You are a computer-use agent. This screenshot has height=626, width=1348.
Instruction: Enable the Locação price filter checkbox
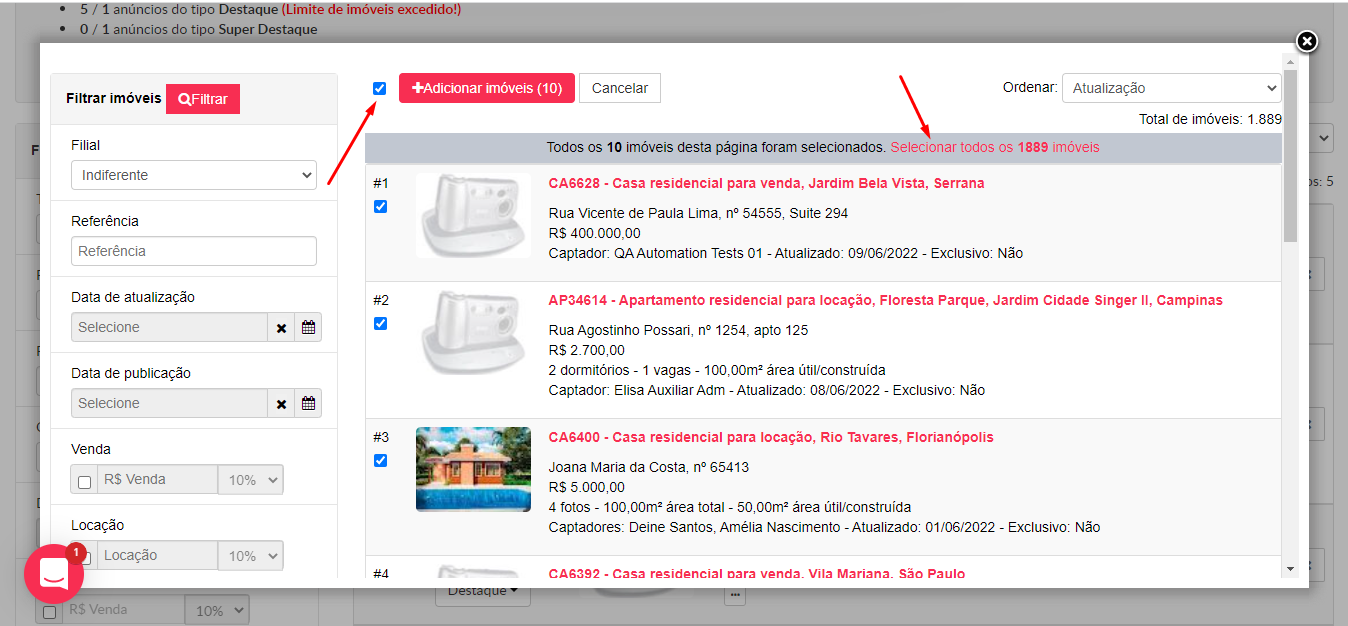[84, 557]
